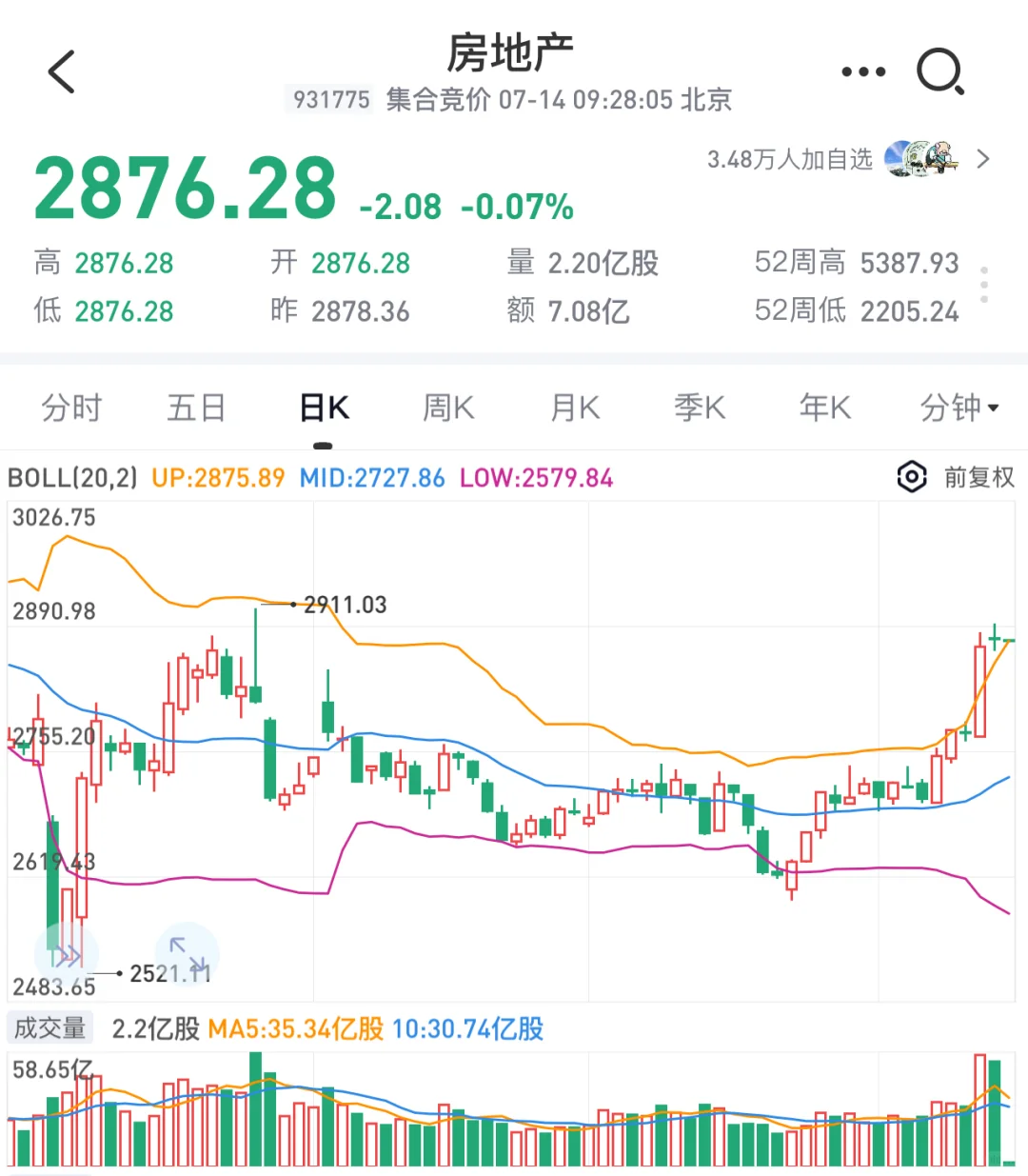1028x1176 pixels.
Task: Select the 周K tab
Action: tap(448, 408)
